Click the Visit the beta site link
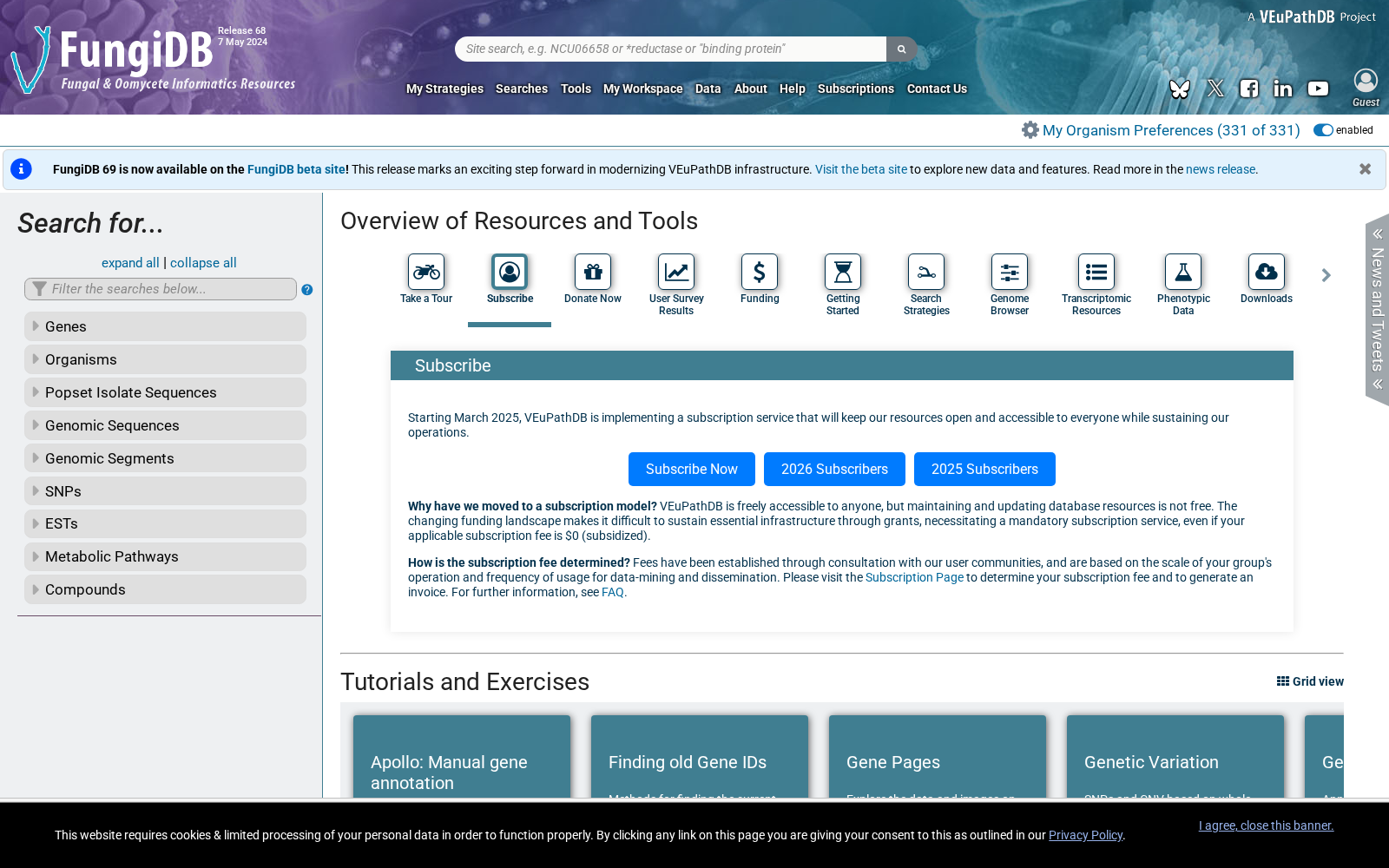 pos(861,169)
